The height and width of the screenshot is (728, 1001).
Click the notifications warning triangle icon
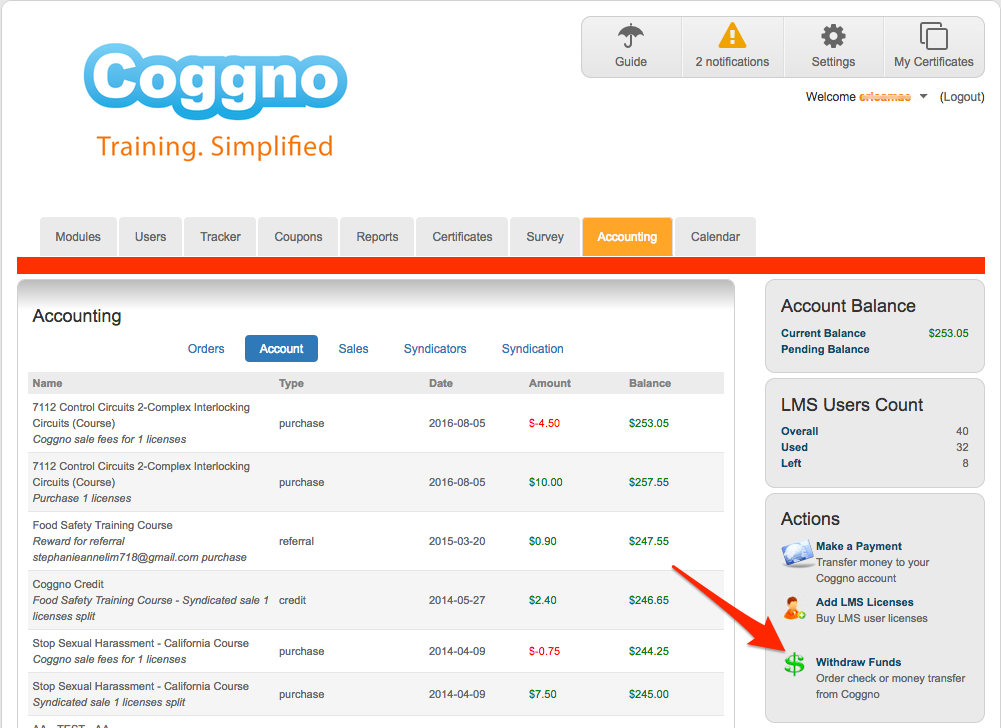pyautogui.click(x=732, y=35)
